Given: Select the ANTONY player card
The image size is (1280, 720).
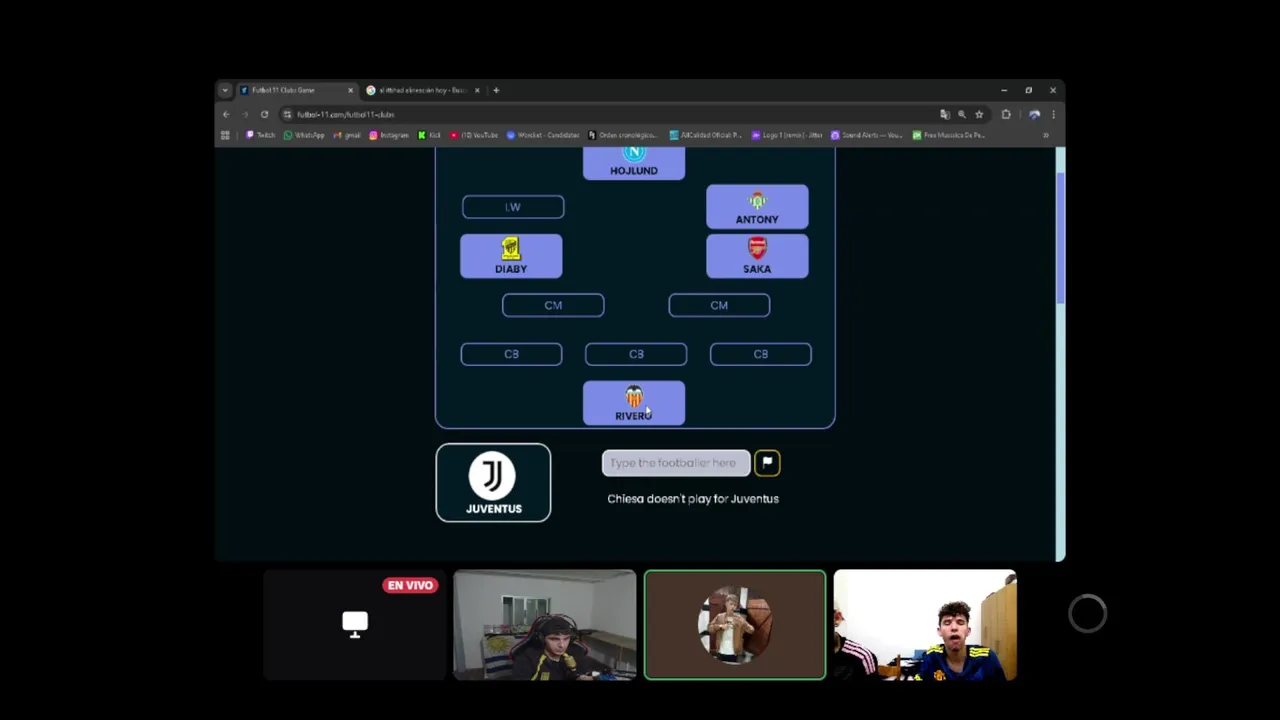Looking at the screenshot, I should [x=757, y=207].
